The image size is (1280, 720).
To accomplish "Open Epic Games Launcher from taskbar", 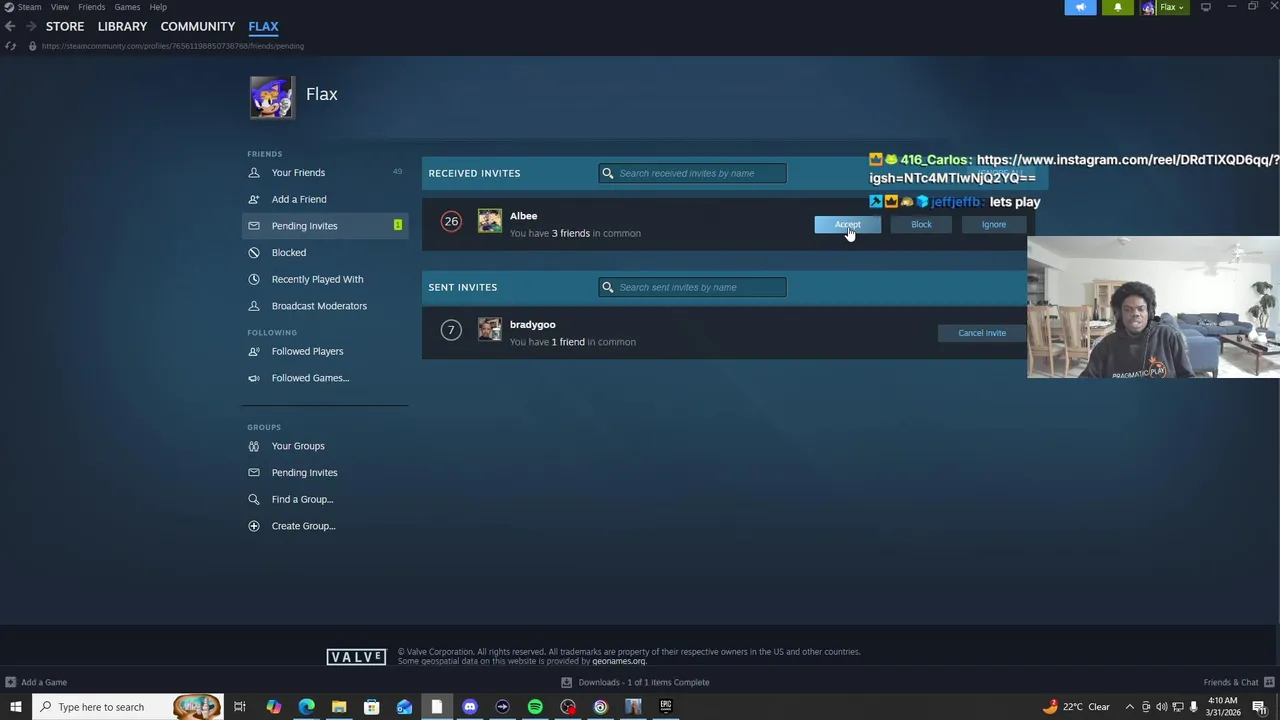I will [666, 707].
